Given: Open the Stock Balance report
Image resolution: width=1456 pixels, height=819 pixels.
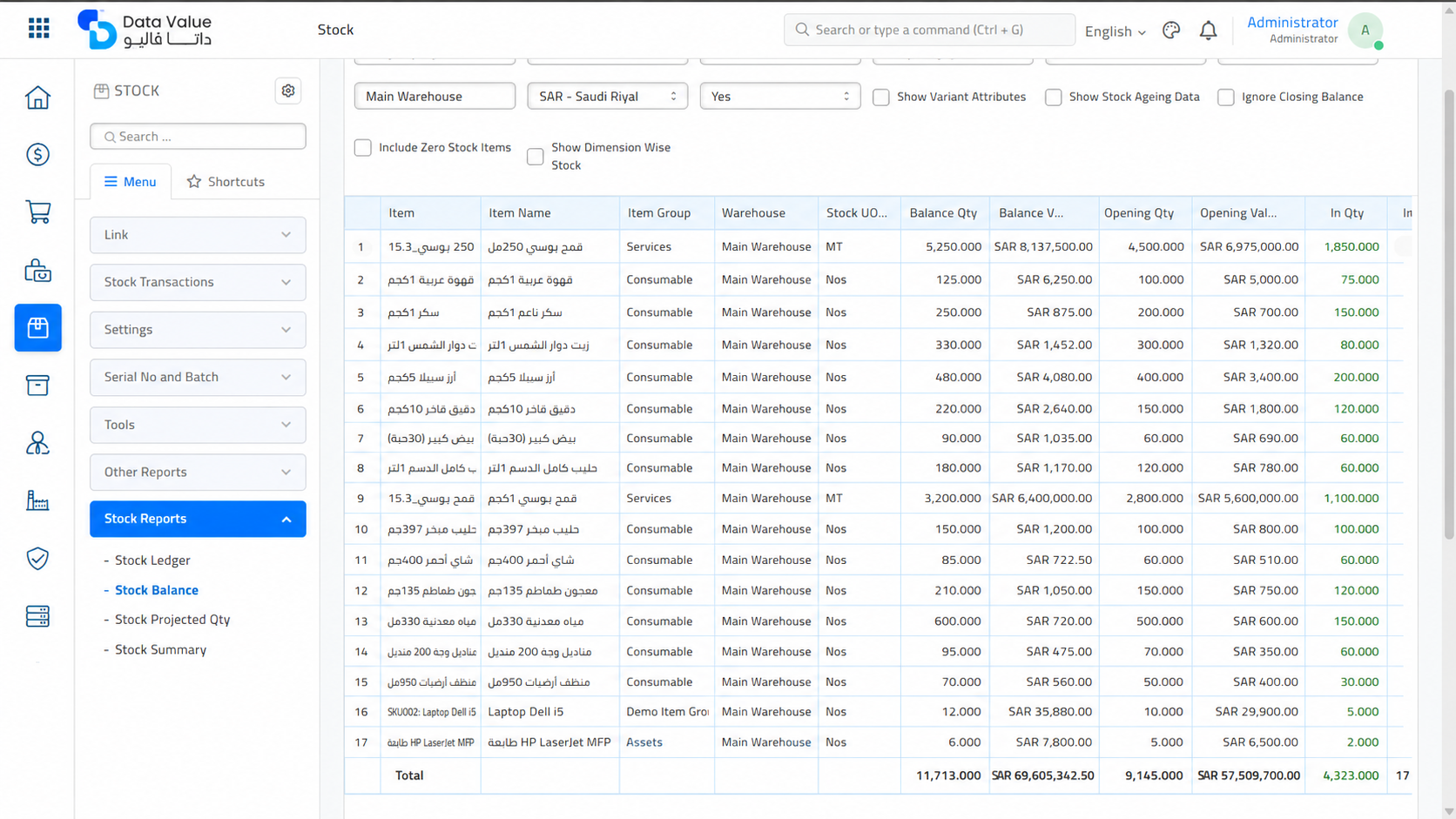Looking at the screenshot, I should click(x=157, y=590).
